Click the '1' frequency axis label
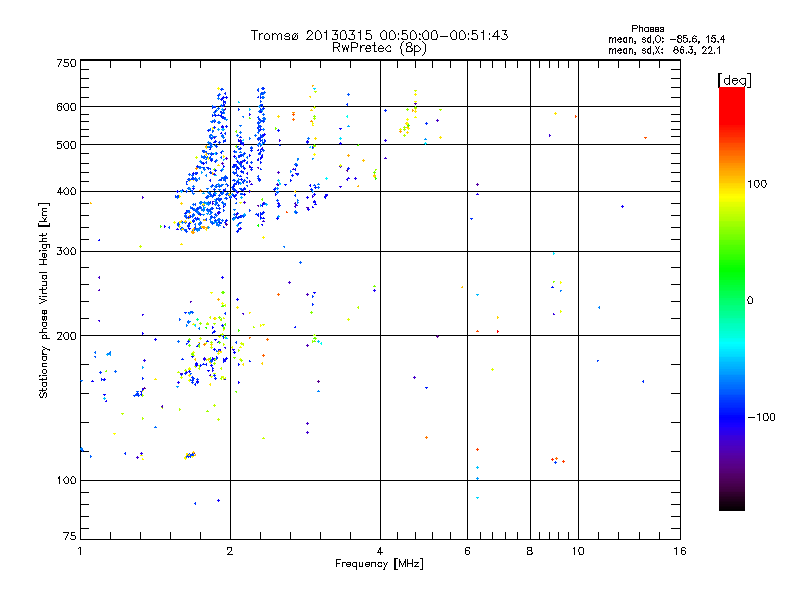The image size is (800, 600). coord(80,551)
